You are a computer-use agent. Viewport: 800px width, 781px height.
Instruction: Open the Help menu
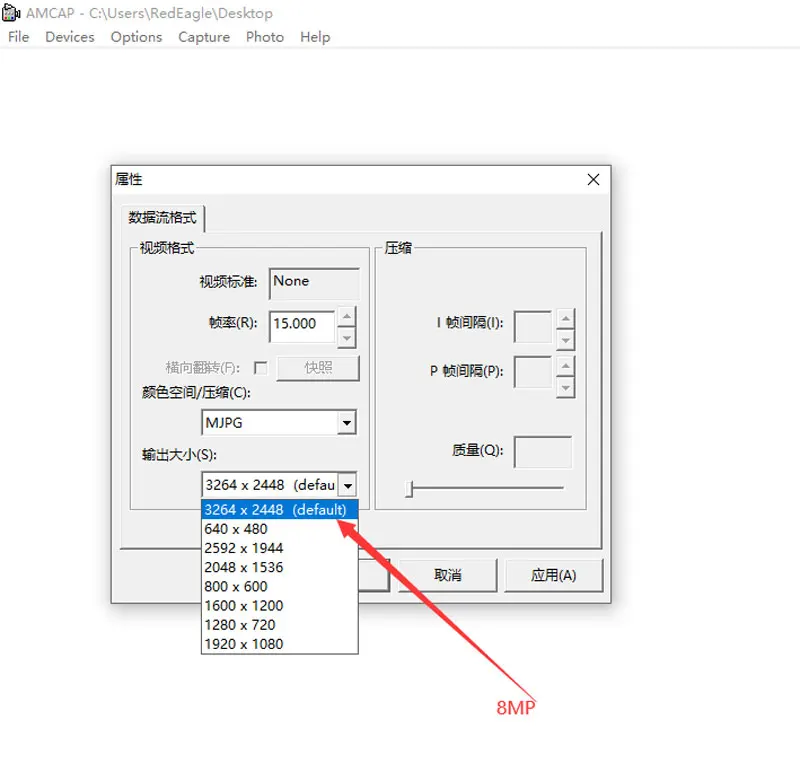coord(315,37)
